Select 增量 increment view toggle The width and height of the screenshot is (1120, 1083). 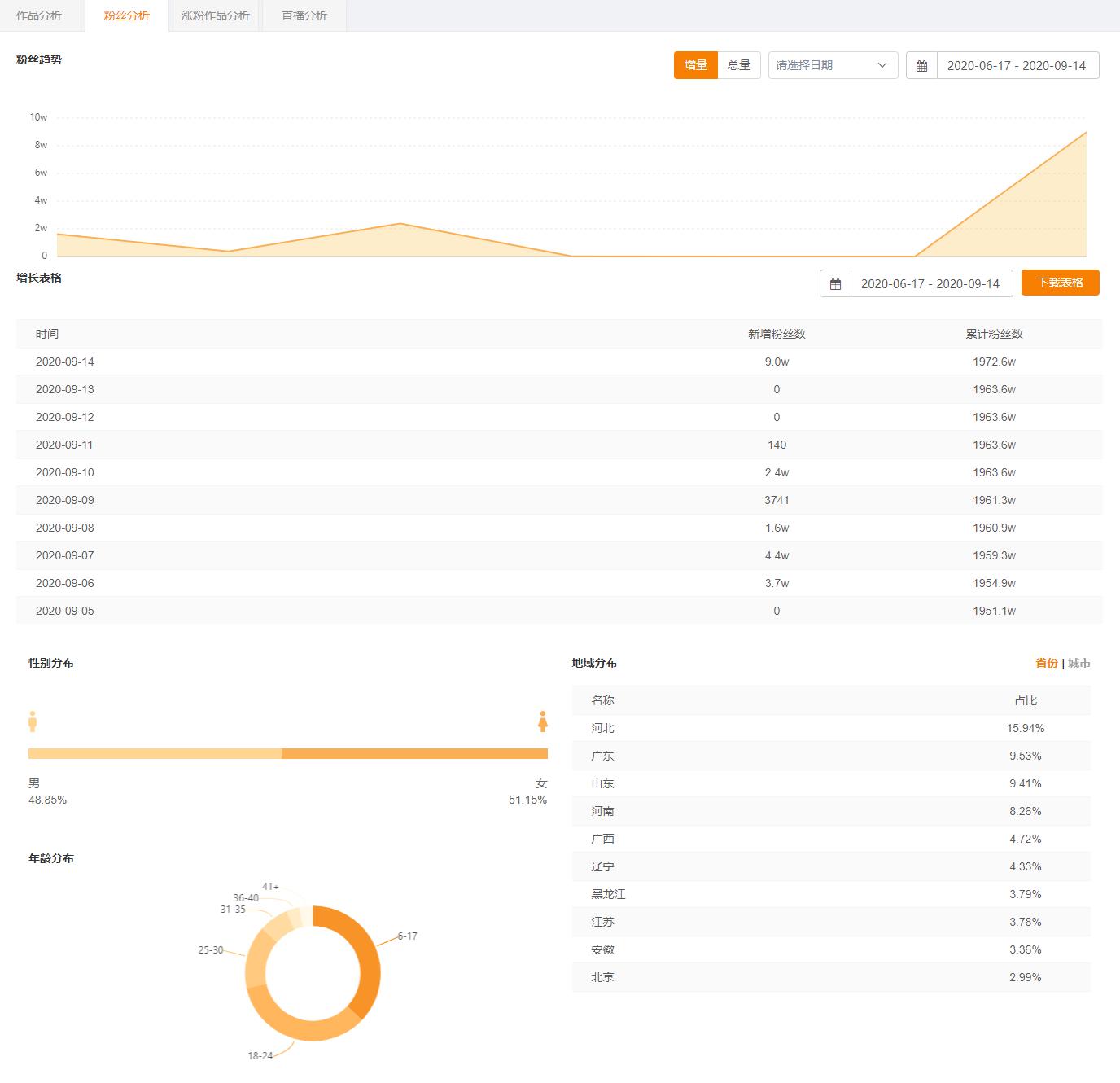[695, 65]
